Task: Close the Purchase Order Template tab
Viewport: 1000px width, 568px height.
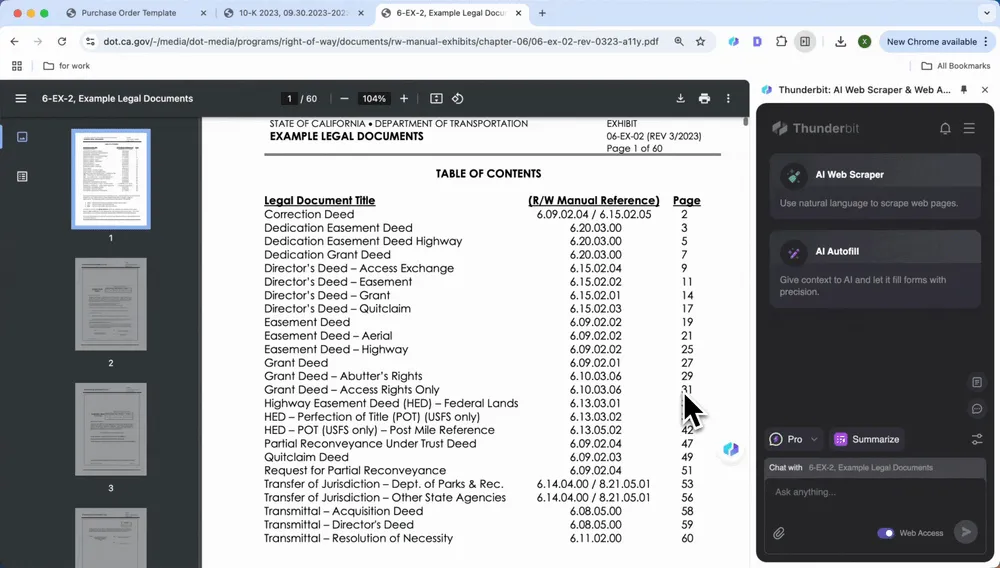Action: (x=203, y=13)
